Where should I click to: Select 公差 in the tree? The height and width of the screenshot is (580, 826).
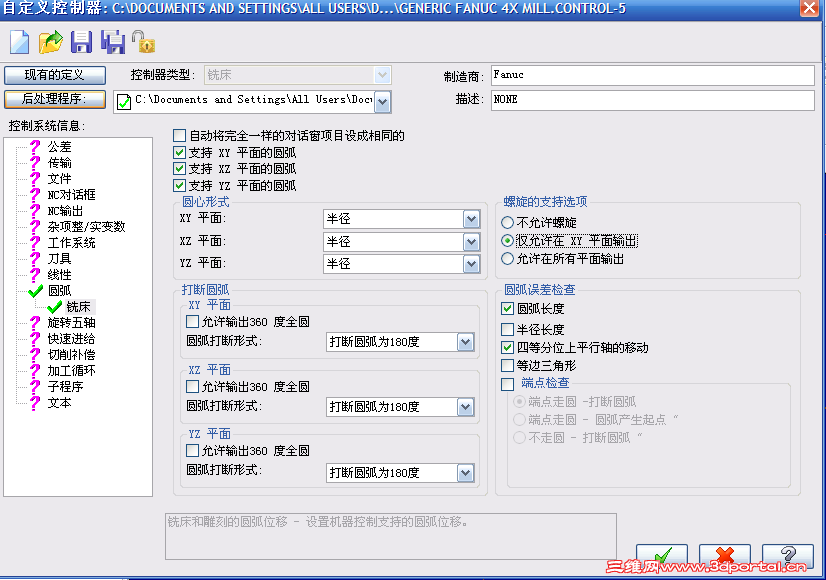pyautogui.click(x=59, y=146)
